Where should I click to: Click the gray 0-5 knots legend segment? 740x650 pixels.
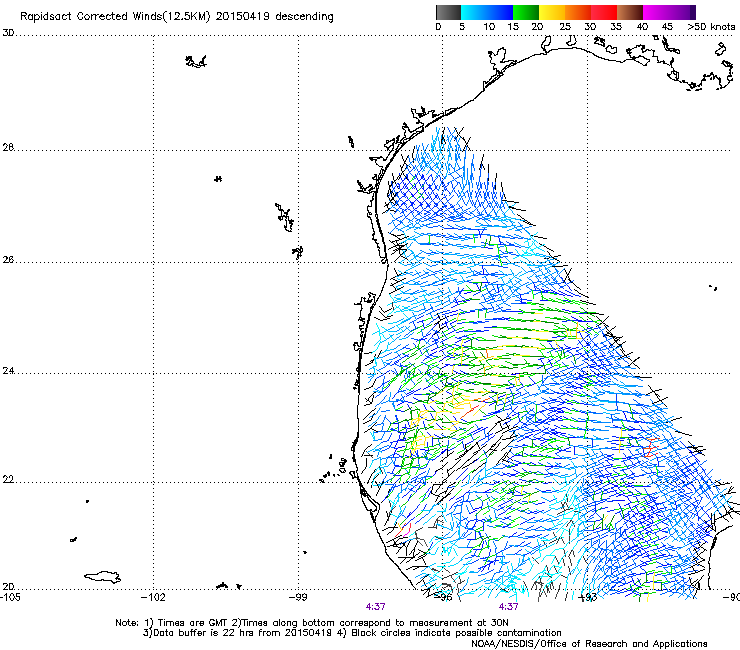(x=448, y=12)
